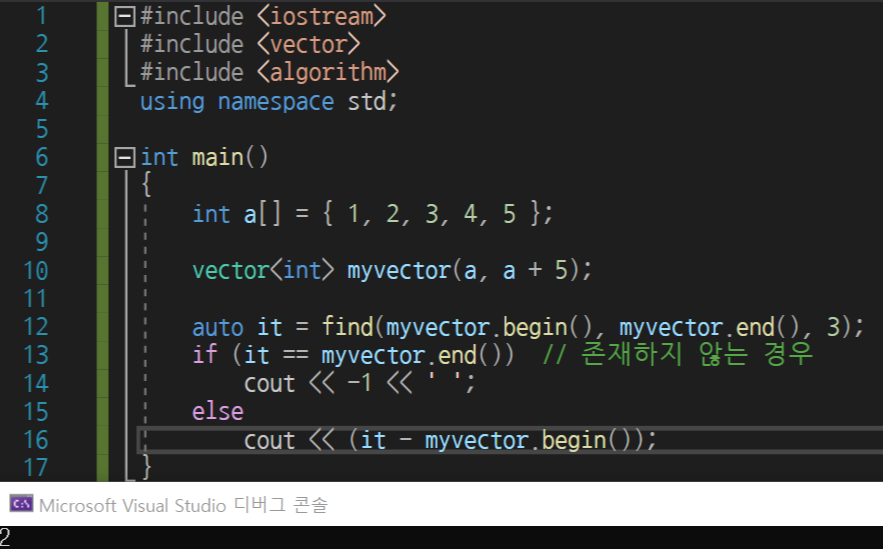Click the console output '2'
This screenshot has height=549, width=883.
(5, 537)
